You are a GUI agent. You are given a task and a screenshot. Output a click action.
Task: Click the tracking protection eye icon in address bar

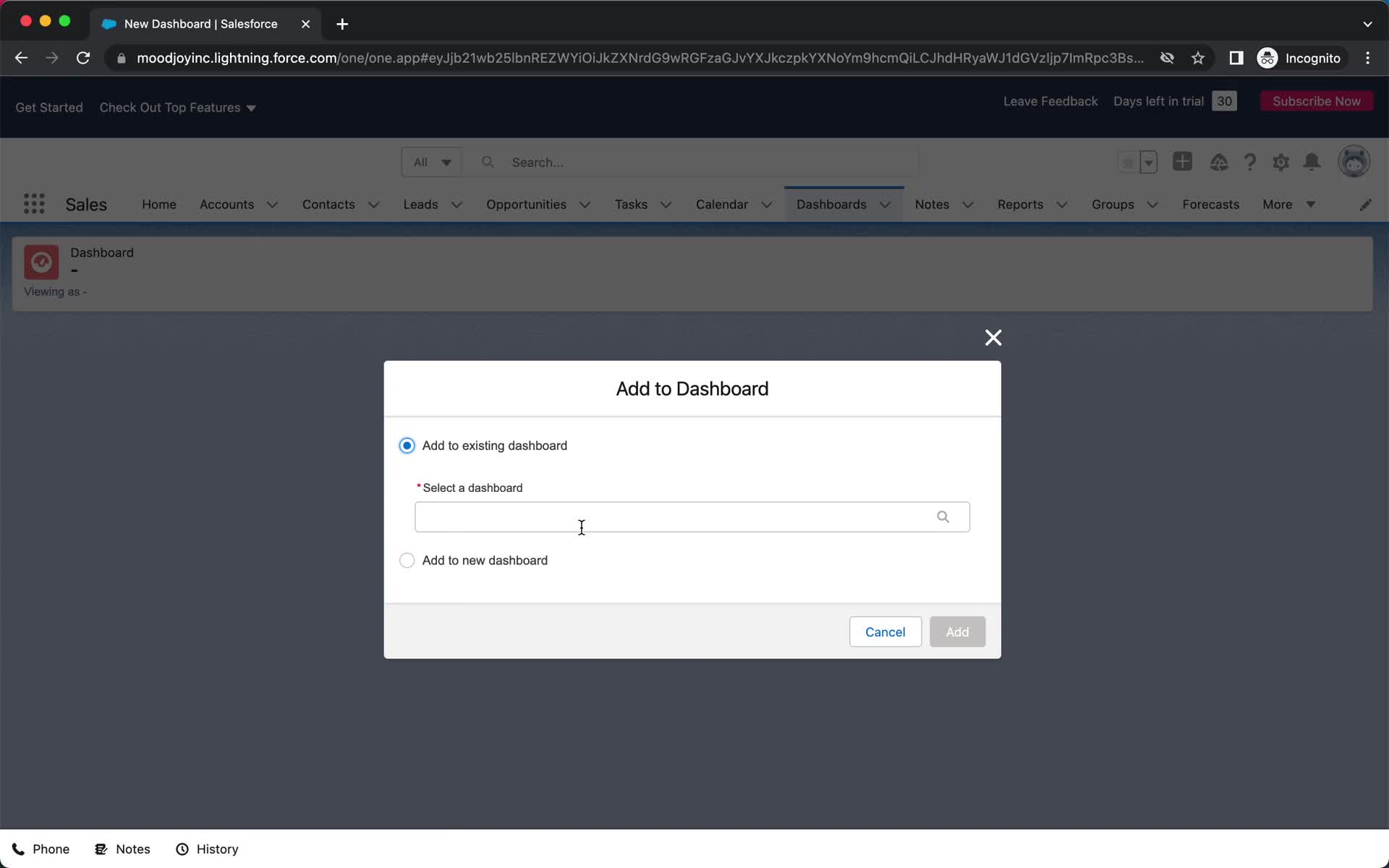[1167, 58]
